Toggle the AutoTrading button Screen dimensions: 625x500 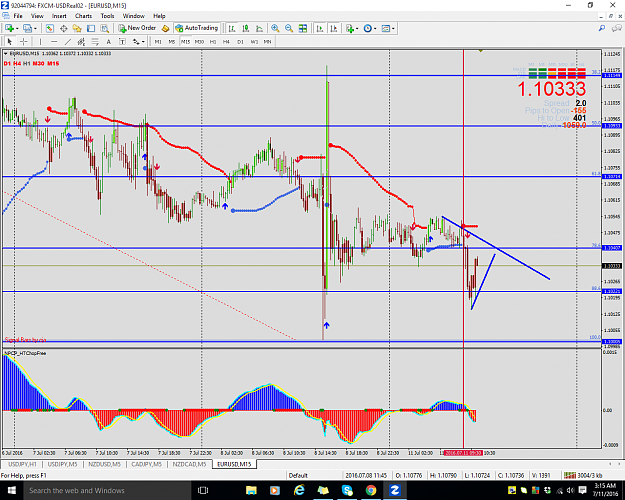click(x=197, y=28)
